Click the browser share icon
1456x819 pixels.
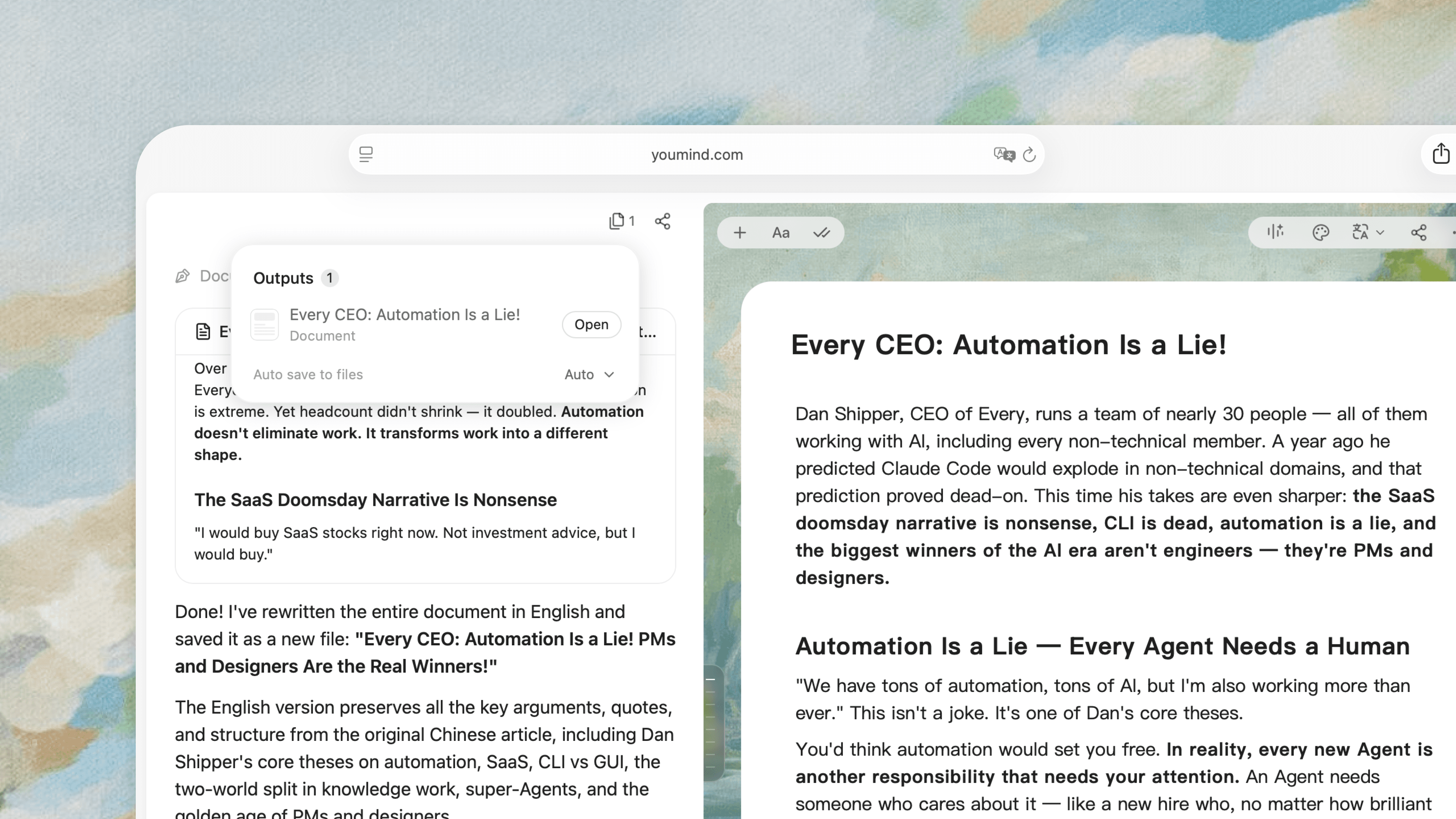pos(1441,153)
